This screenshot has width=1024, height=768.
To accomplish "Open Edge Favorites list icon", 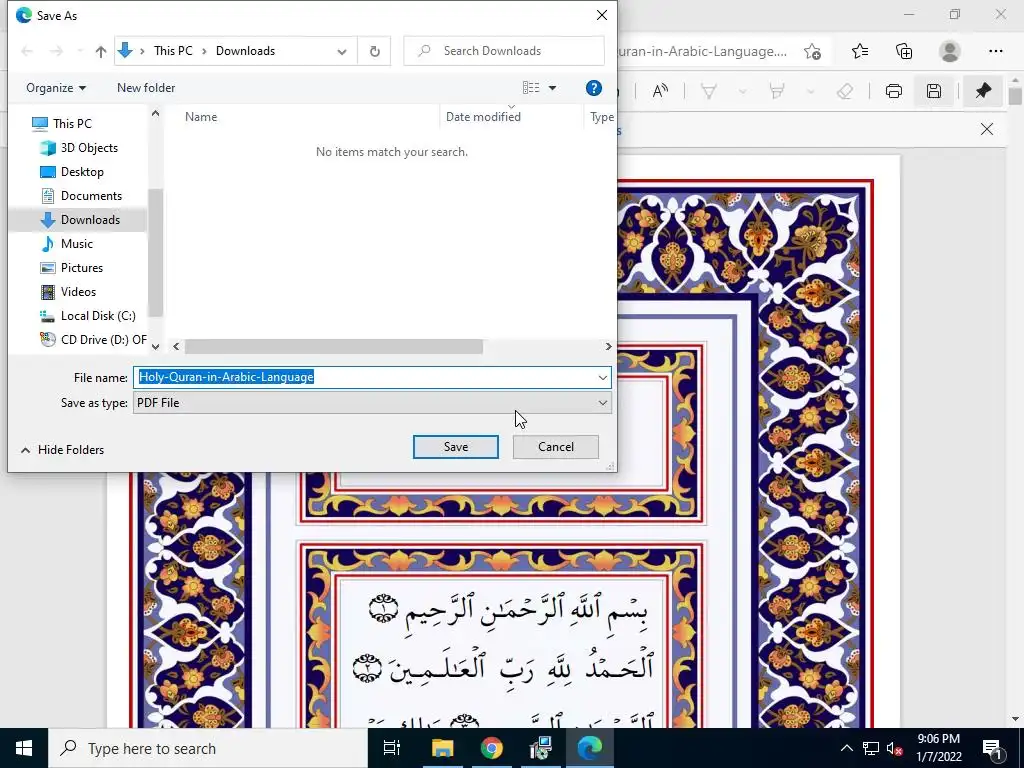I will click(860, 51).
